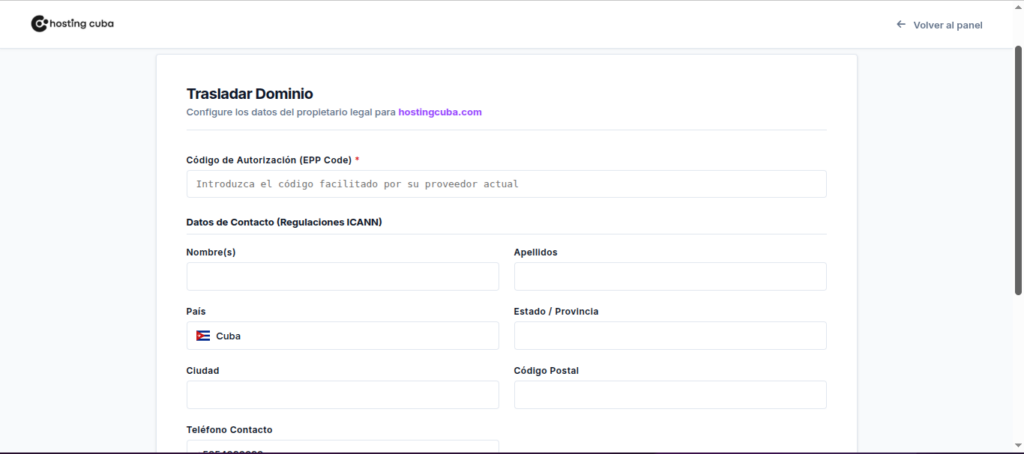
Task: Click the Trasladar Dominio heading
Action: [x=249, y=94]
